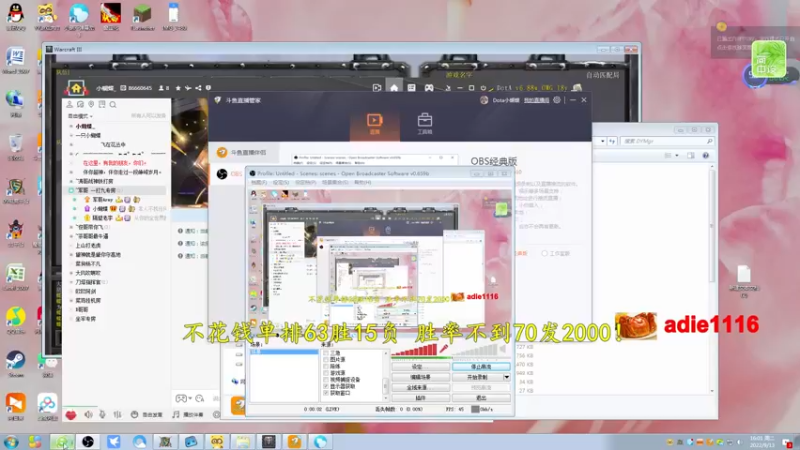
Task: Click the 全域来源 button in OBS
Action: click(x=420, y=387)
